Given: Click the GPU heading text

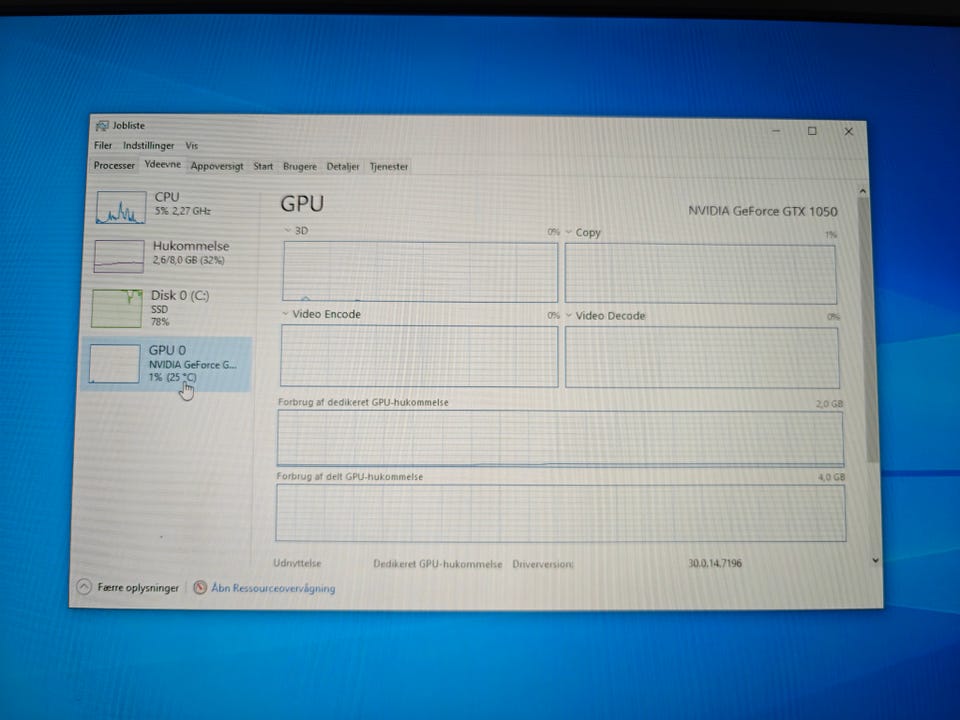Looking at the screenshot, I should [x=302, y=204].
